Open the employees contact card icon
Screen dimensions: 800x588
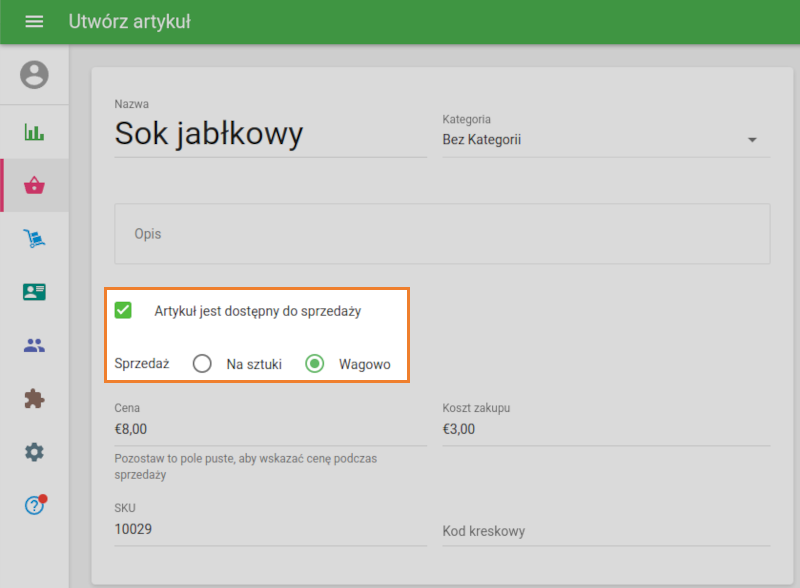34,293
